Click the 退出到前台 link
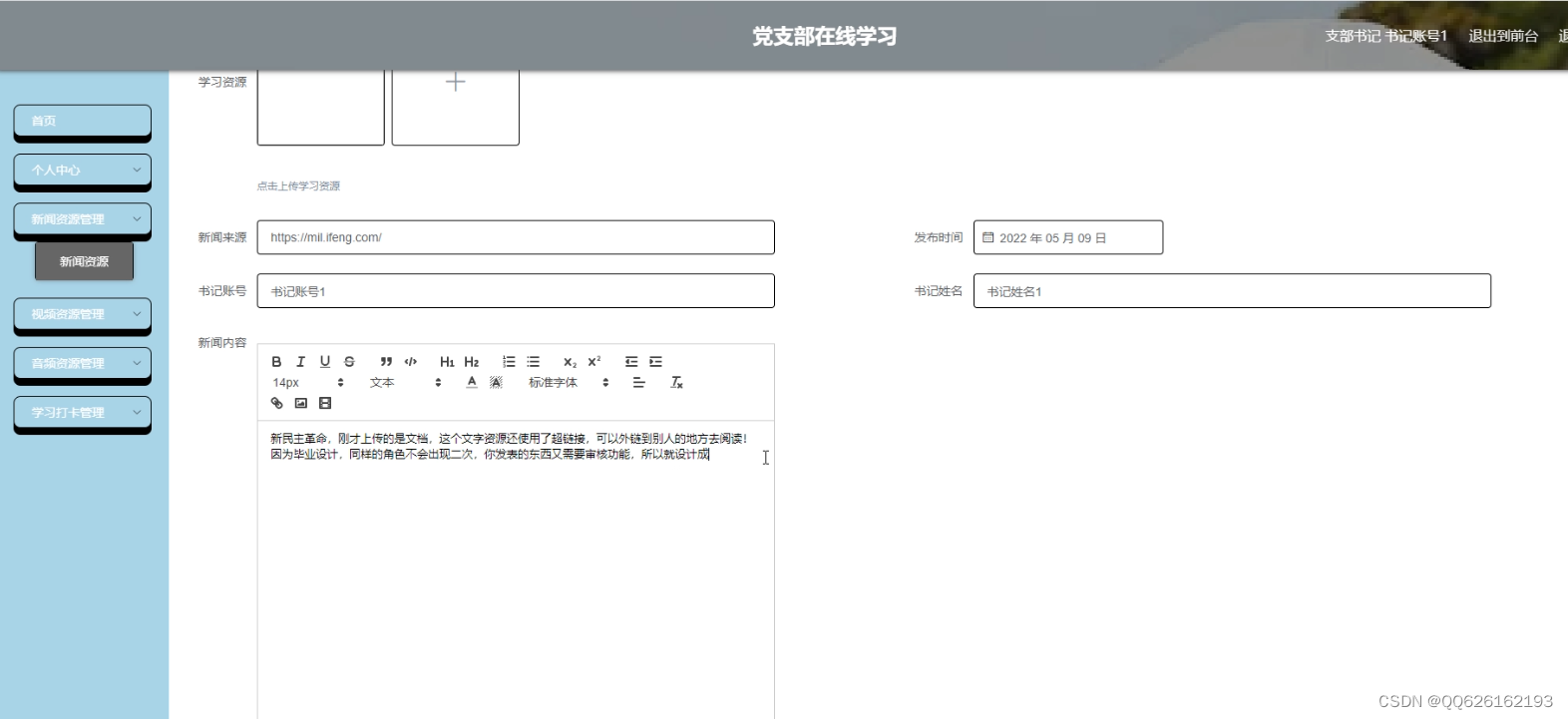Screen dimensions: 1568x719 click(1503, 36)
